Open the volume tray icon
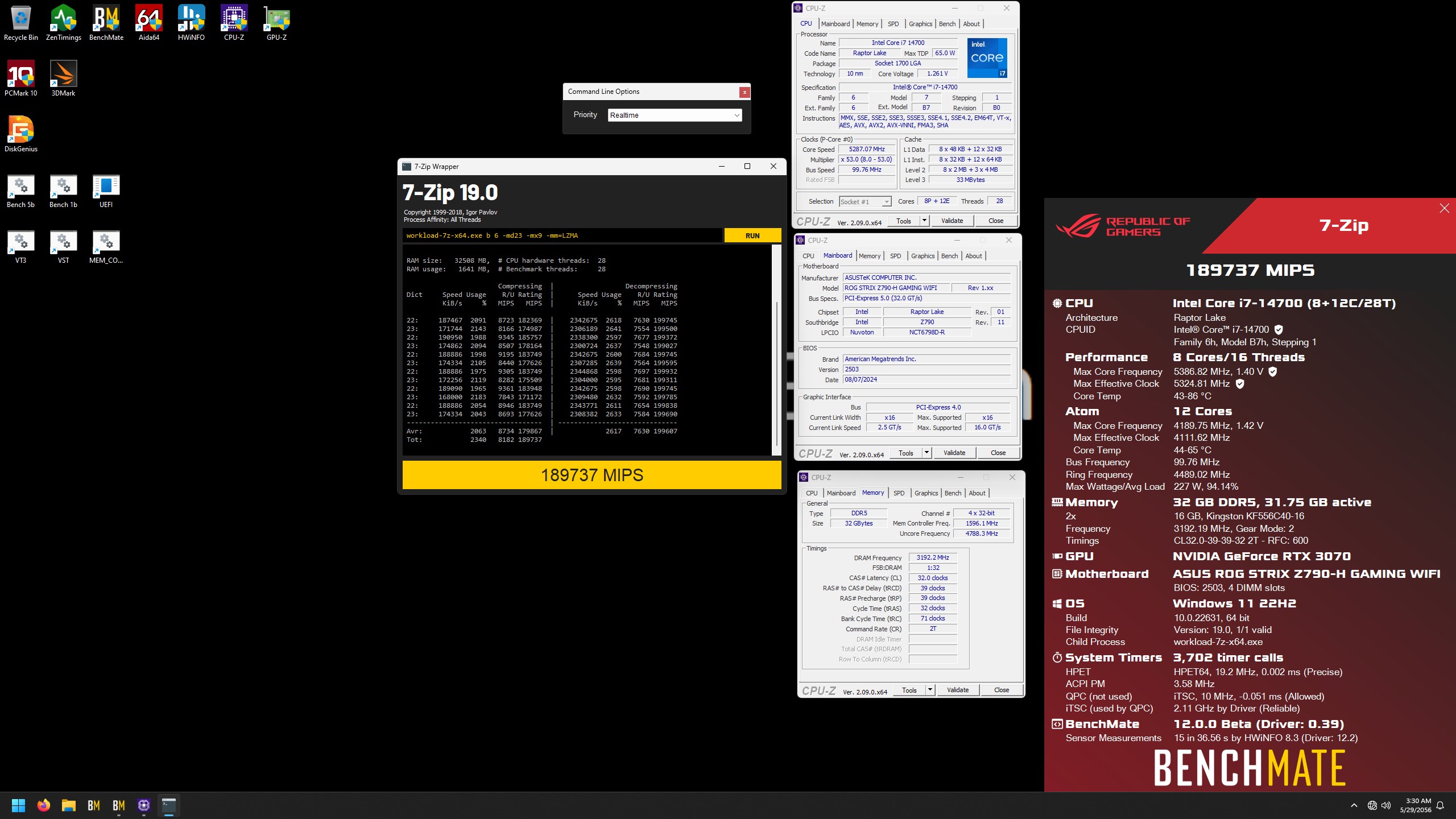Screen dimensions: 1456x819 [1386, 805]
